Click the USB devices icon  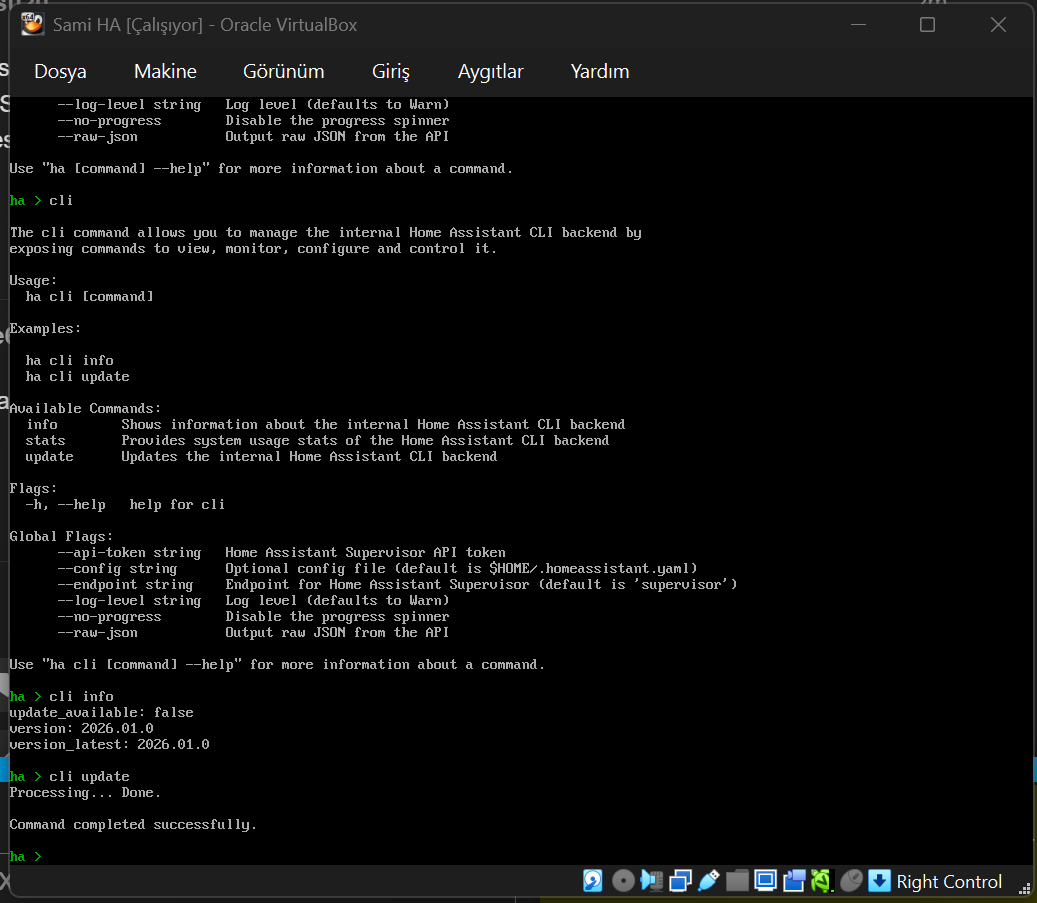(708, 881)
